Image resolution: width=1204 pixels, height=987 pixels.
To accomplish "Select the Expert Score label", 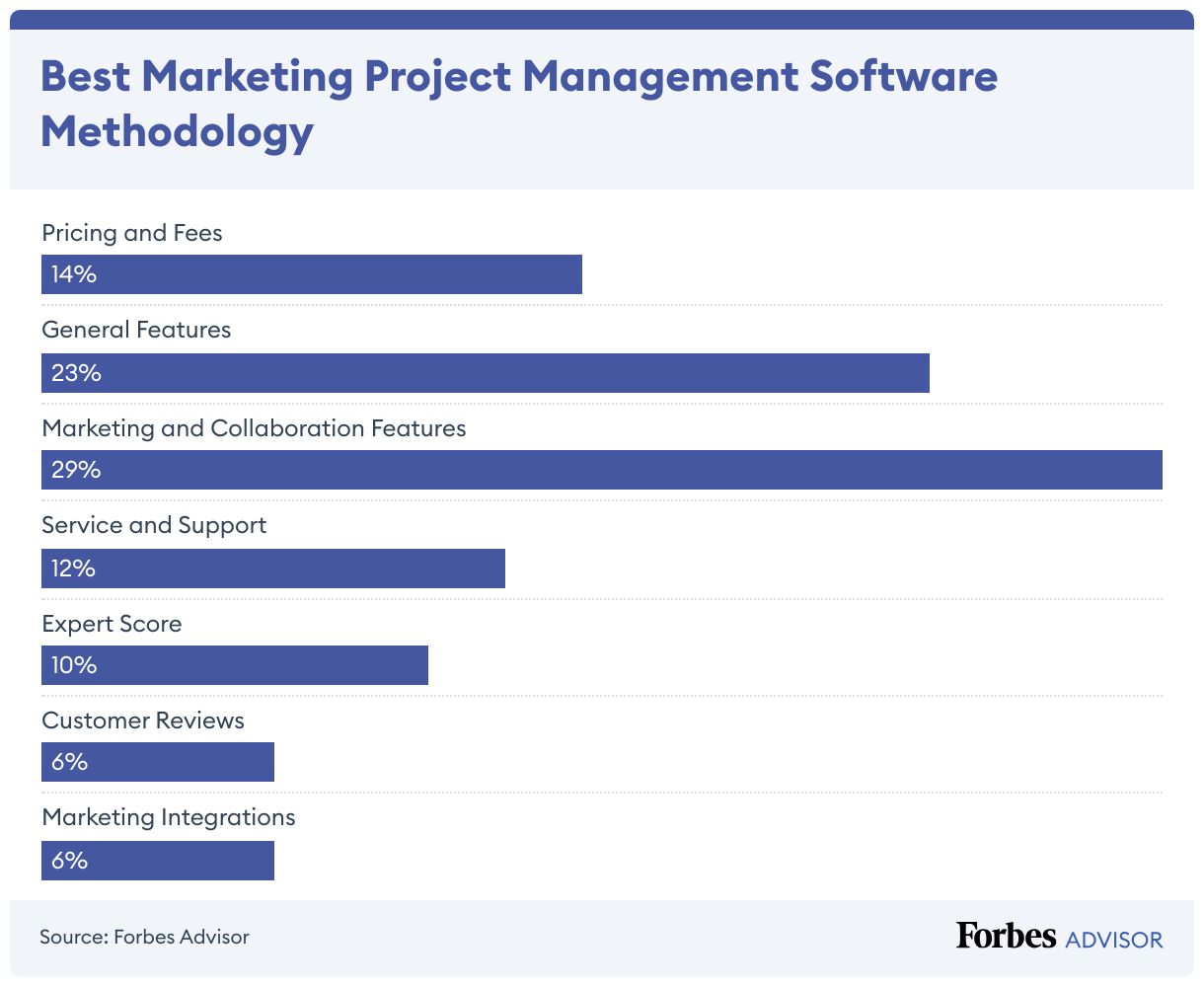I will (x=112, y=624).
